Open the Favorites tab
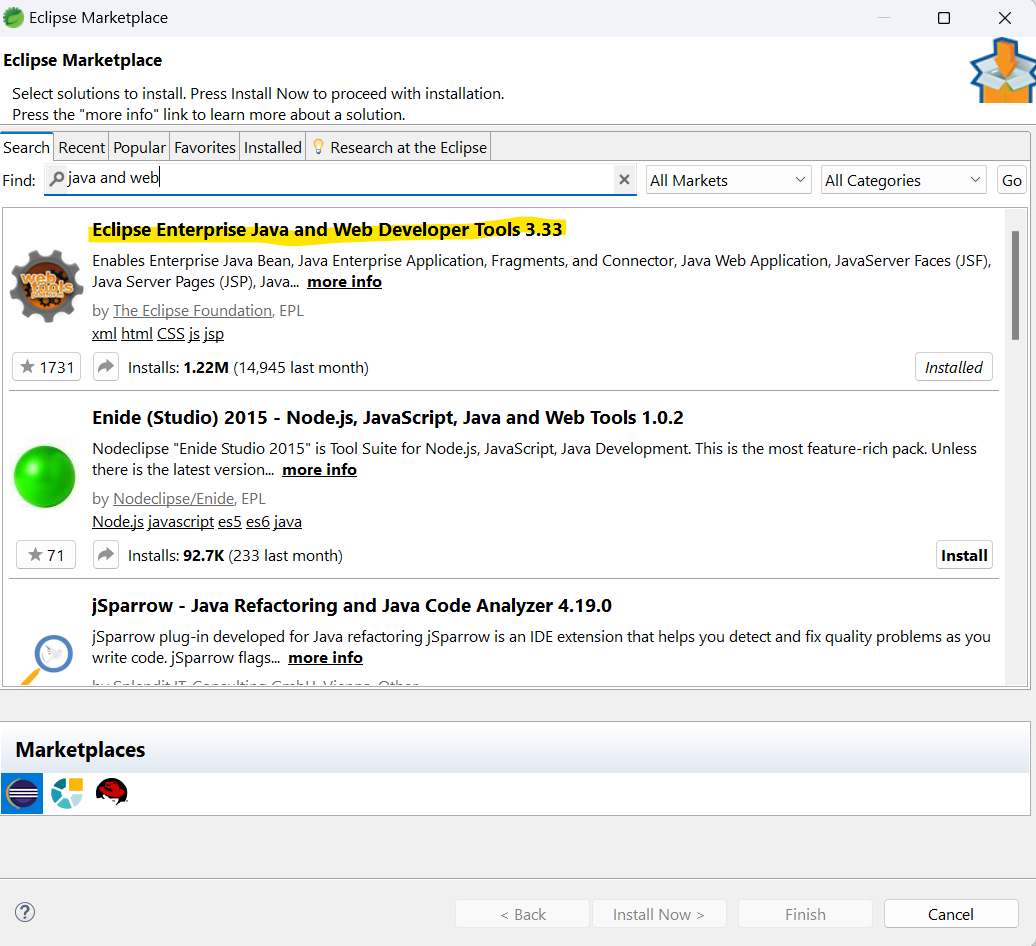Viewport: 1036px width, 946px height. pos(205,147)
